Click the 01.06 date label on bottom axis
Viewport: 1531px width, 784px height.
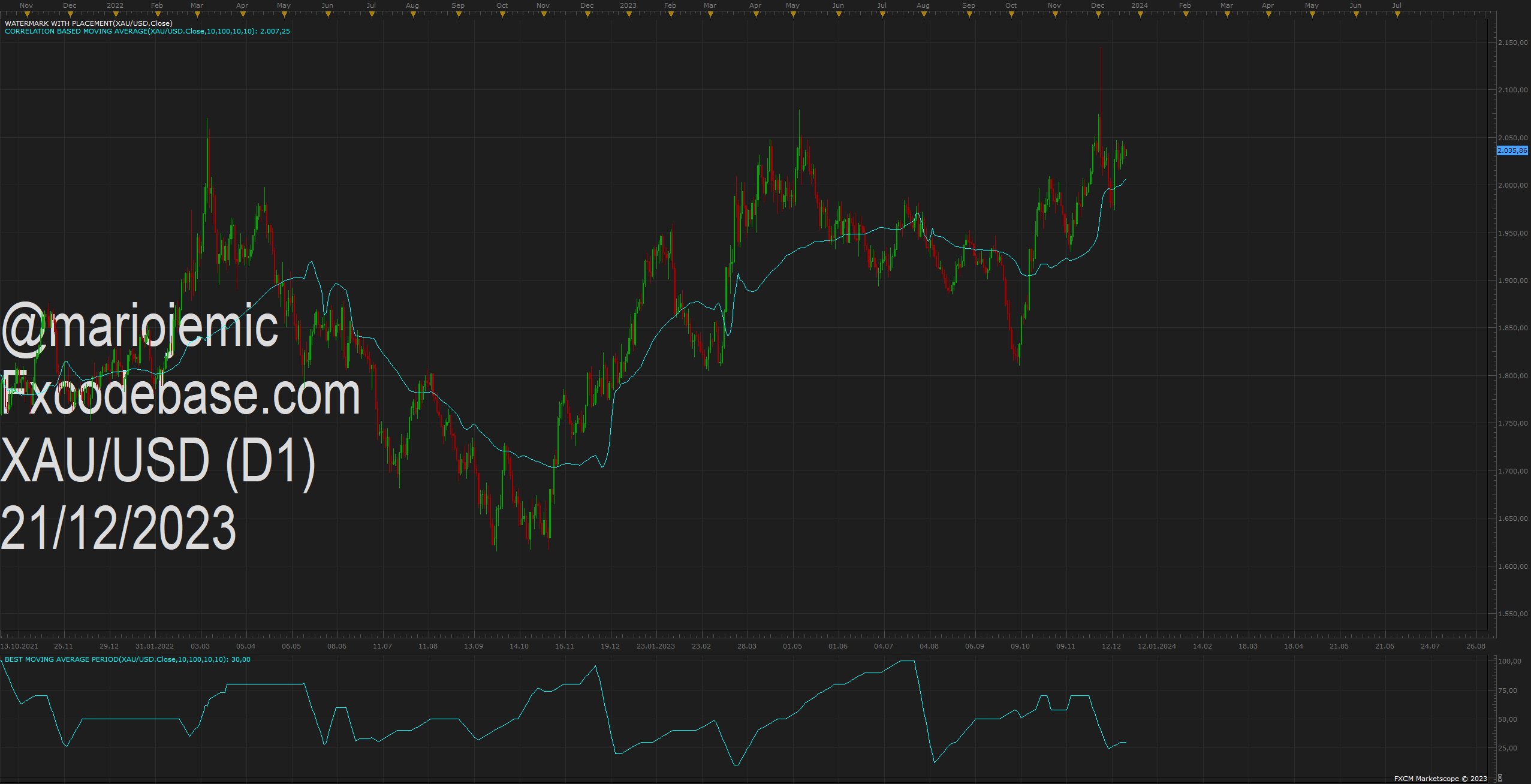838,646
